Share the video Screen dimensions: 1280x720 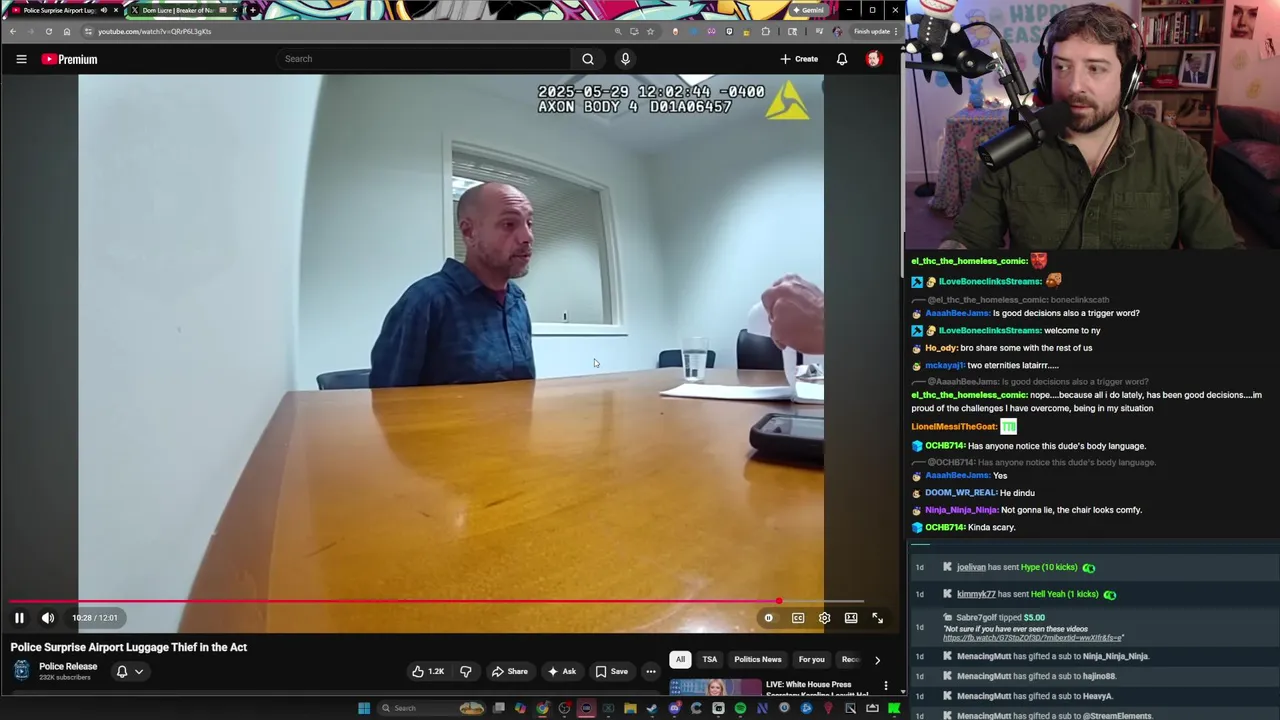509,671
